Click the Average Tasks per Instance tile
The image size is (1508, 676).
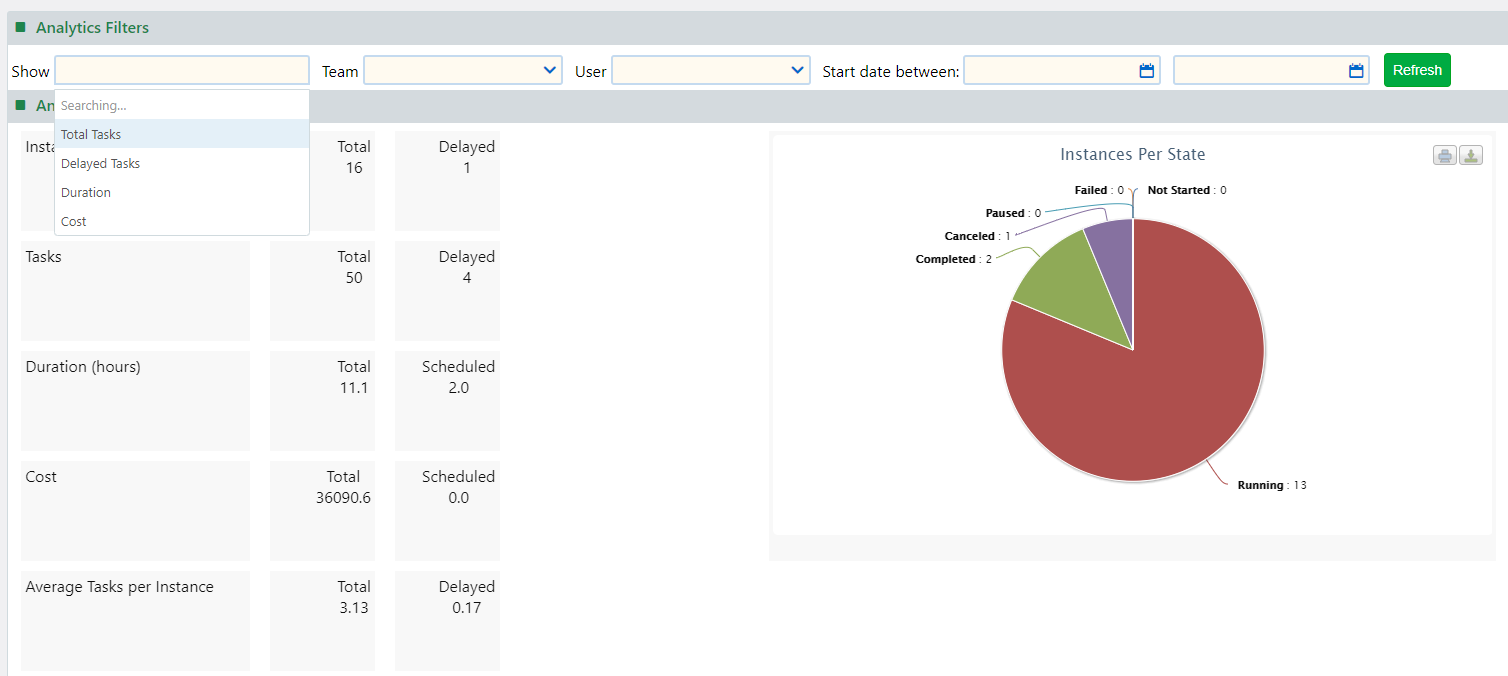[x=135, y=620]
